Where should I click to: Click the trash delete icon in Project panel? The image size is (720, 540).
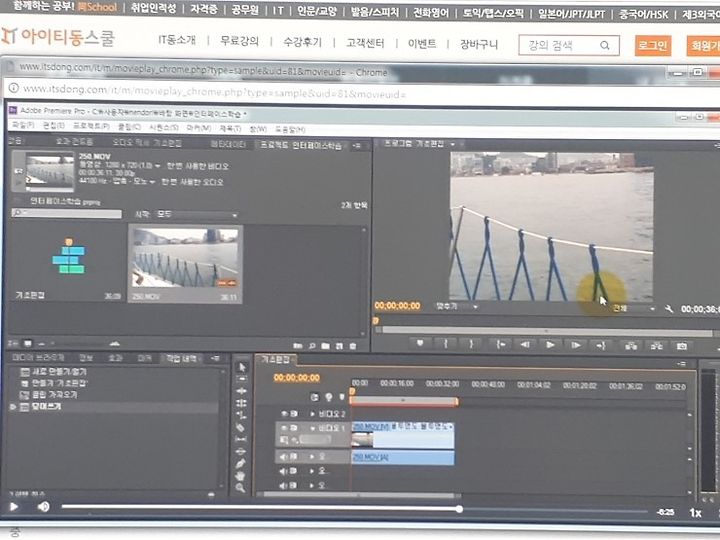click(353, 346)
